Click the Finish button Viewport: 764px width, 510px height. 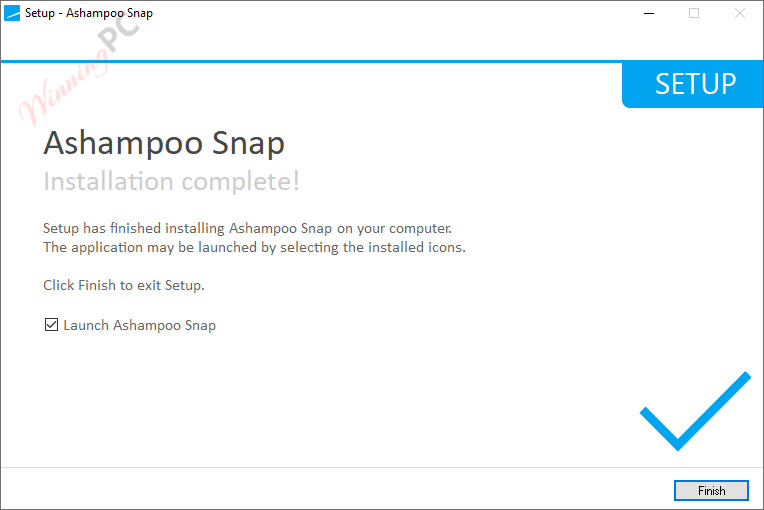pyautogui.click(x=711, y=490)
